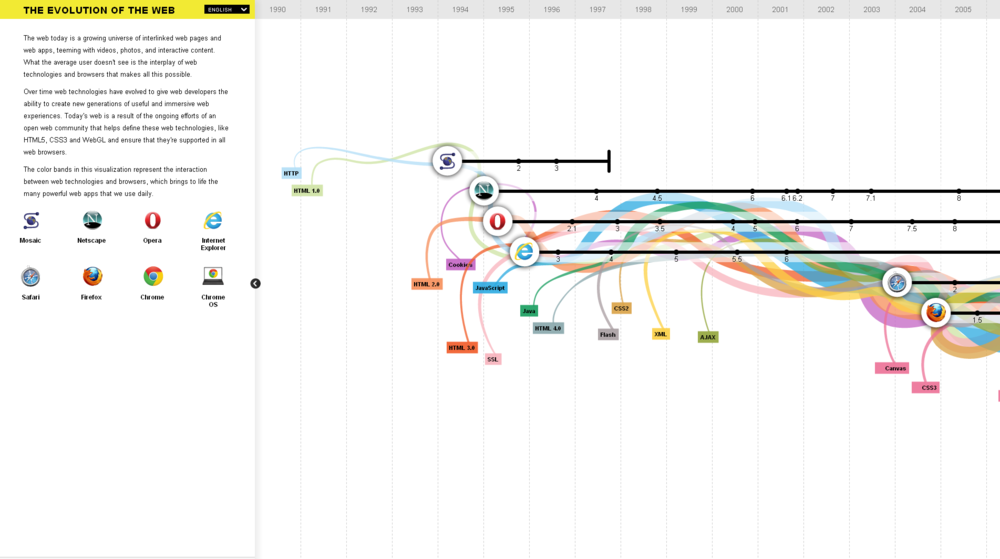Image resolution: width=1000 pixels, height=559 pixels.
Task: Select the Netscape icon in the legend
Action: [x=92, y=221]
